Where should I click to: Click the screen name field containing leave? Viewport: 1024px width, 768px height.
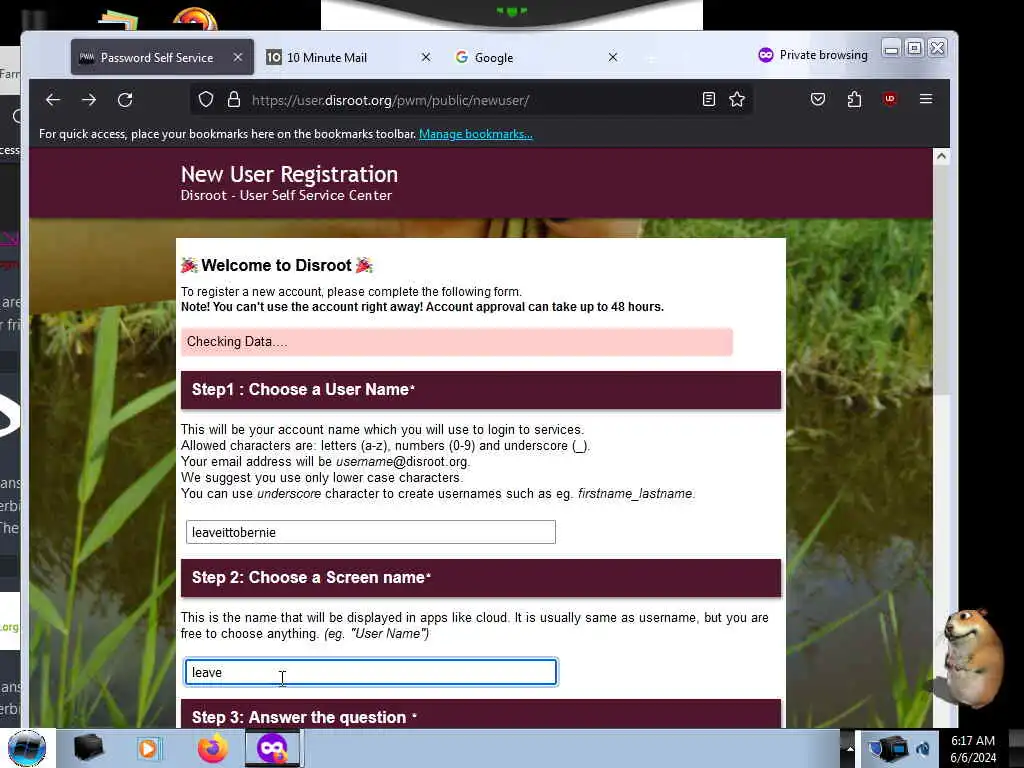pyautogui.click(x=370, y=672)
